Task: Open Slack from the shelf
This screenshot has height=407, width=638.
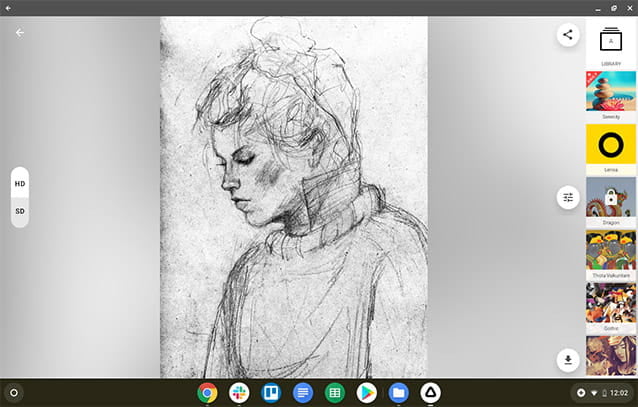Action: pyautogui.click(x=239, y=393)
